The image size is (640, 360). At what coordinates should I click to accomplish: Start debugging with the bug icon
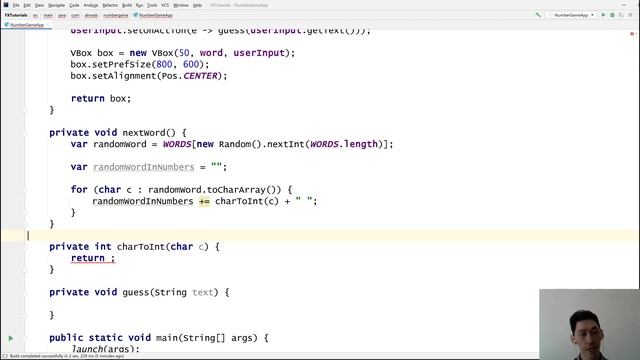click(612, 15)
